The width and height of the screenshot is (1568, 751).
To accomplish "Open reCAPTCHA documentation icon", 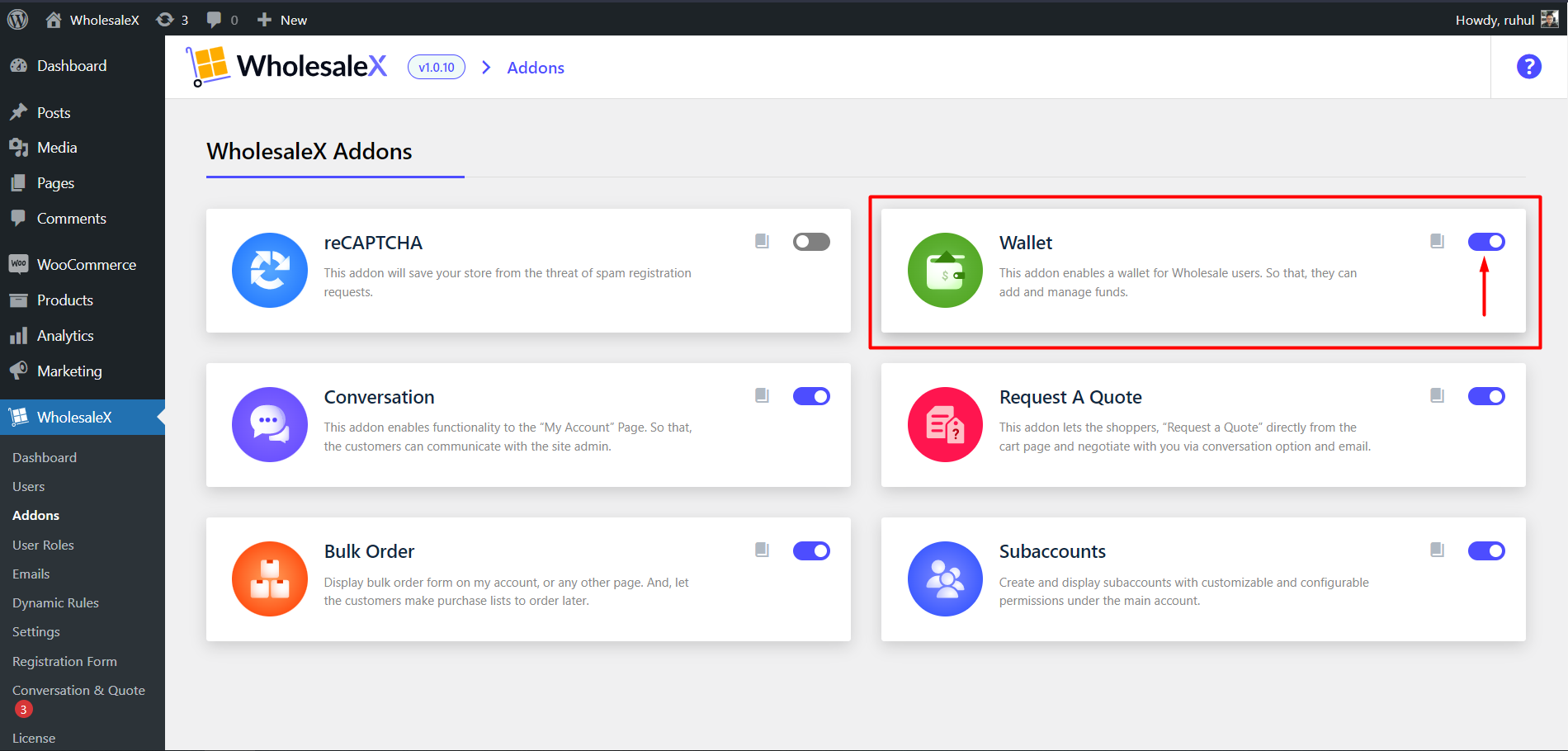I will [762, 241].
